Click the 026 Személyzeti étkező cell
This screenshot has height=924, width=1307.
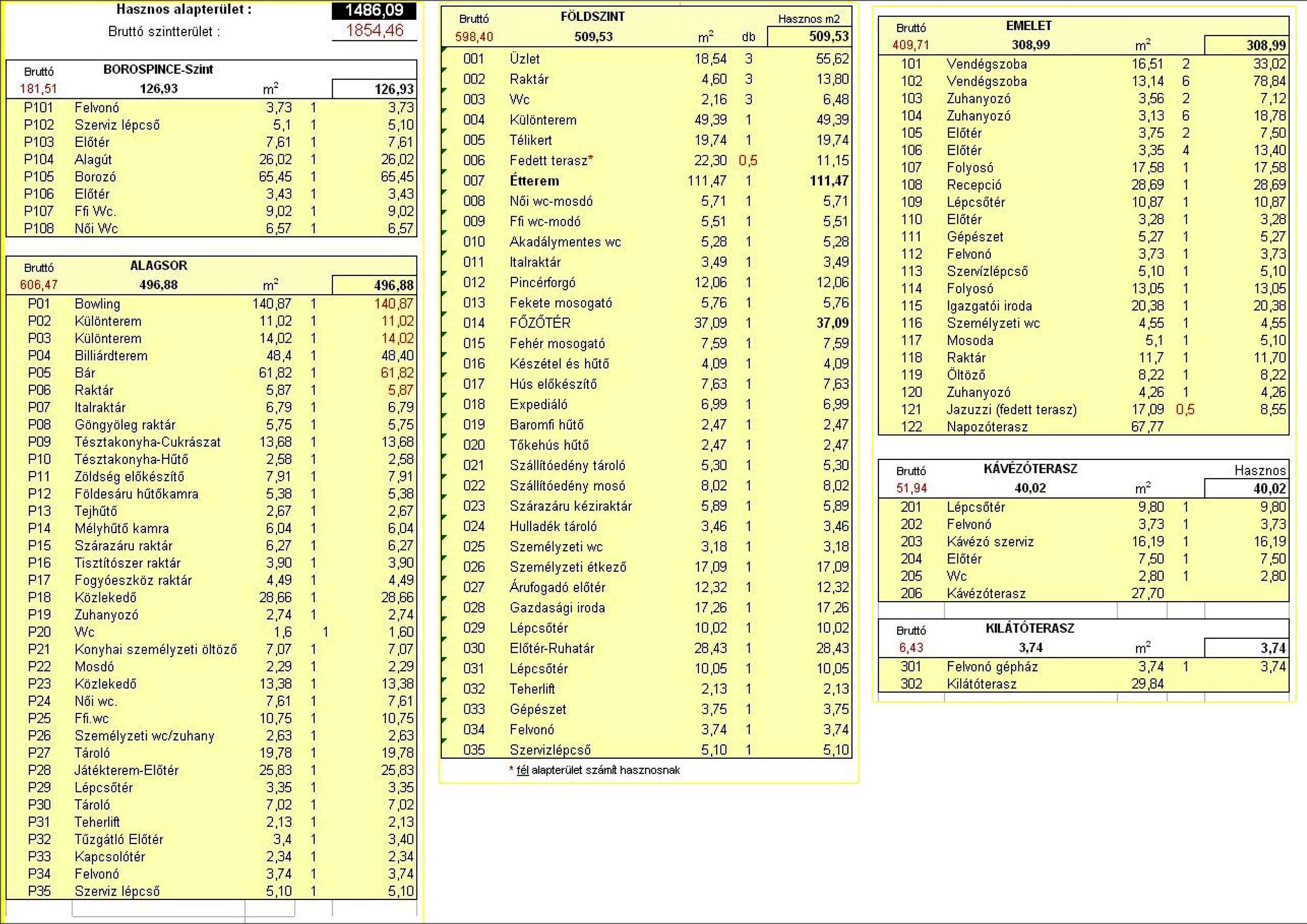pyautogui.click(x=568, y=567)
